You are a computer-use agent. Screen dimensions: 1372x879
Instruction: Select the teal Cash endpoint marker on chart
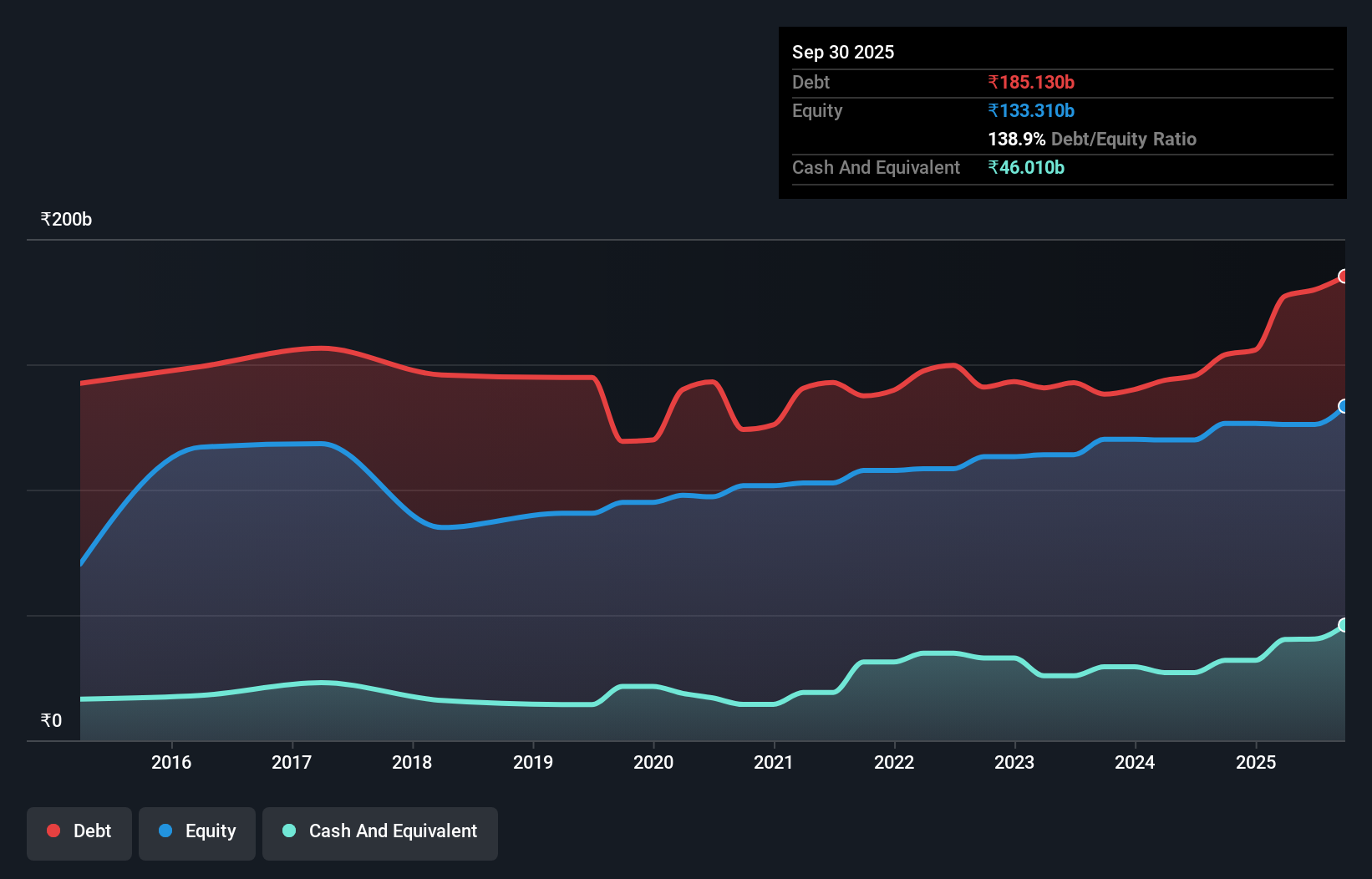[1343, 624]
